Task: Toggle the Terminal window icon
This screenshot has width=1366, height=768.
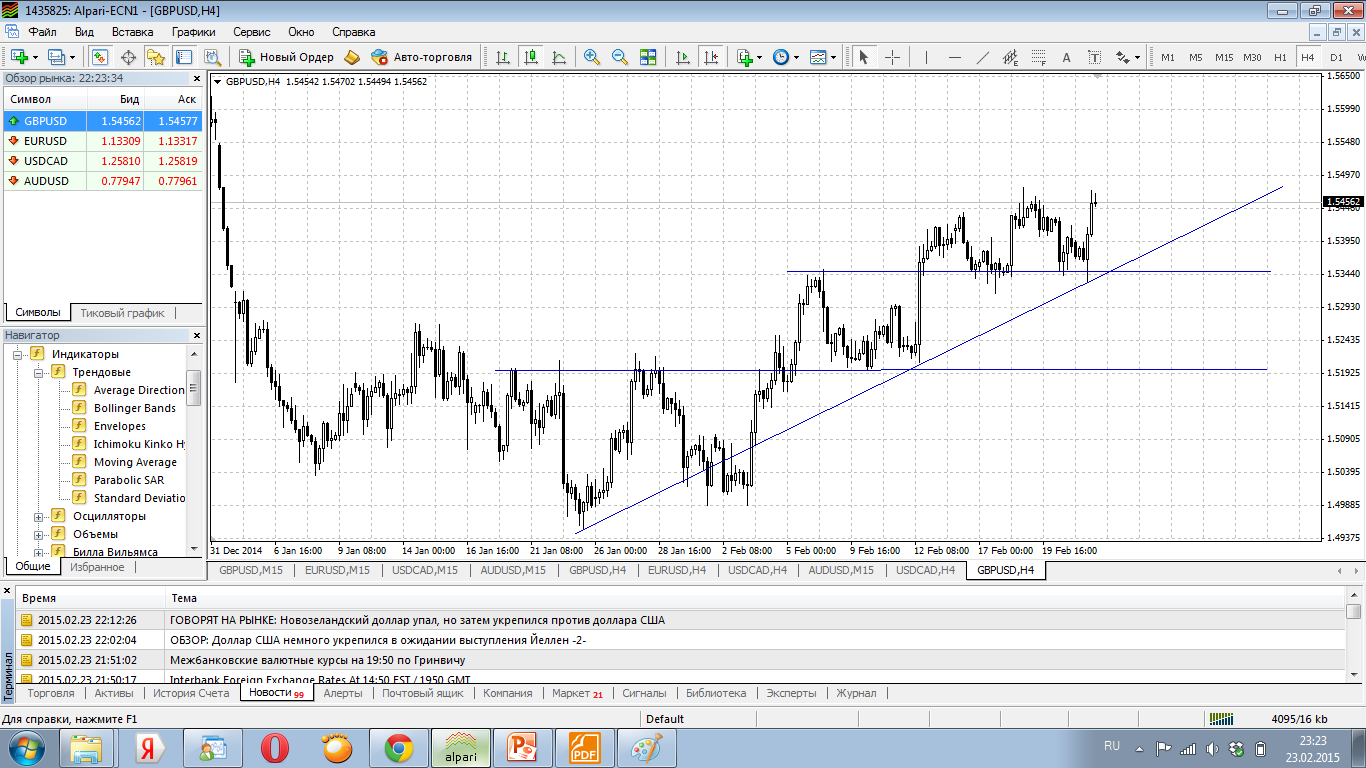Action: pos(183,57)
